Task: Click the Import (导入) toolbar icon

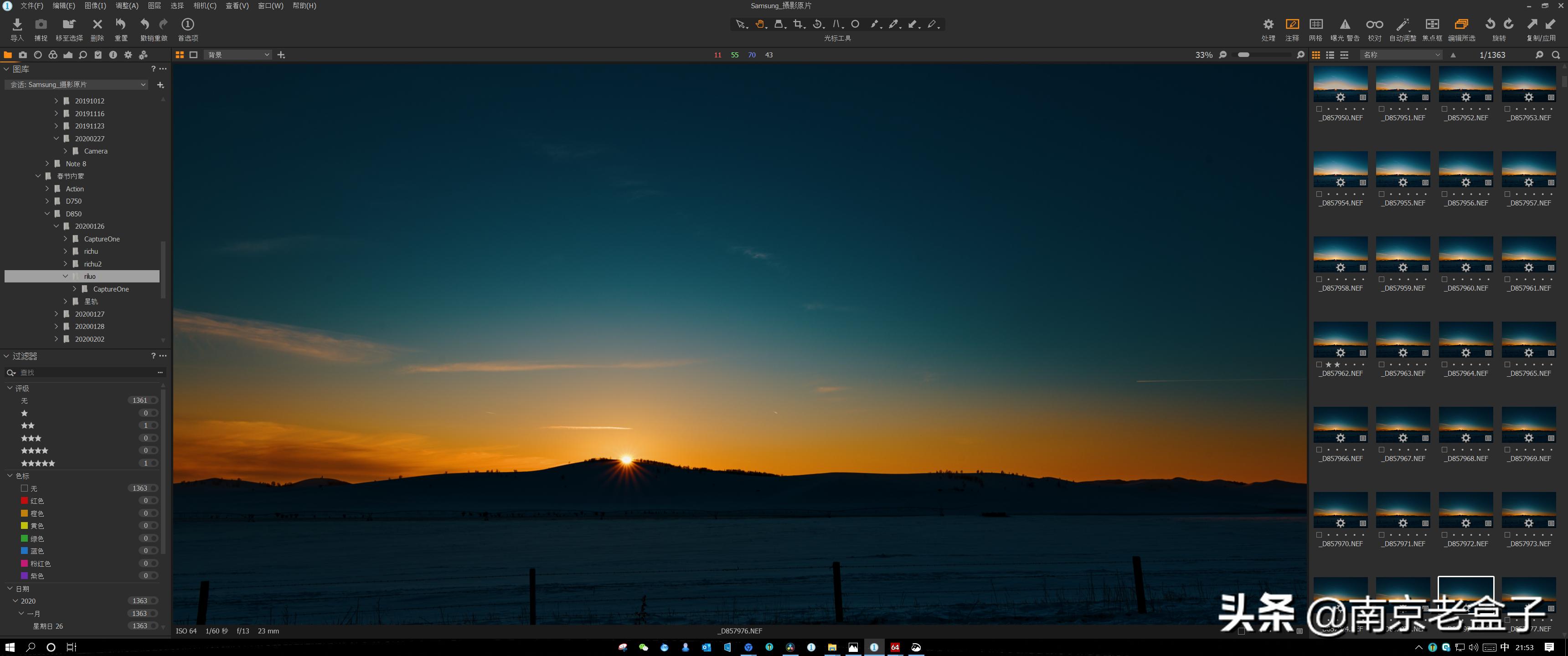Action: pyautogui.click(x=17, y=25)
